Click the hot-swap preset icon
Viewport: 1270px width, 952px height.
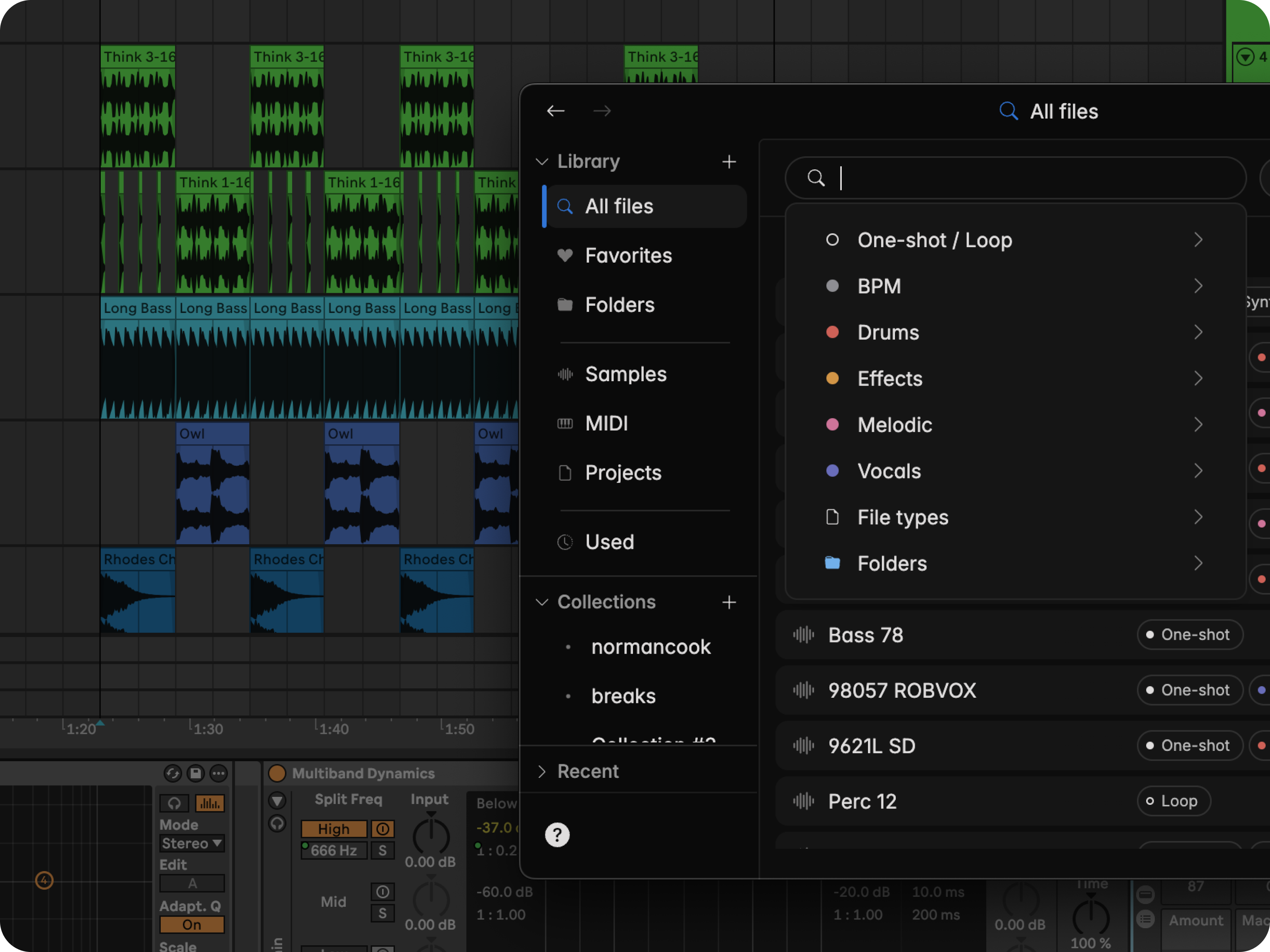click(172, 773)
